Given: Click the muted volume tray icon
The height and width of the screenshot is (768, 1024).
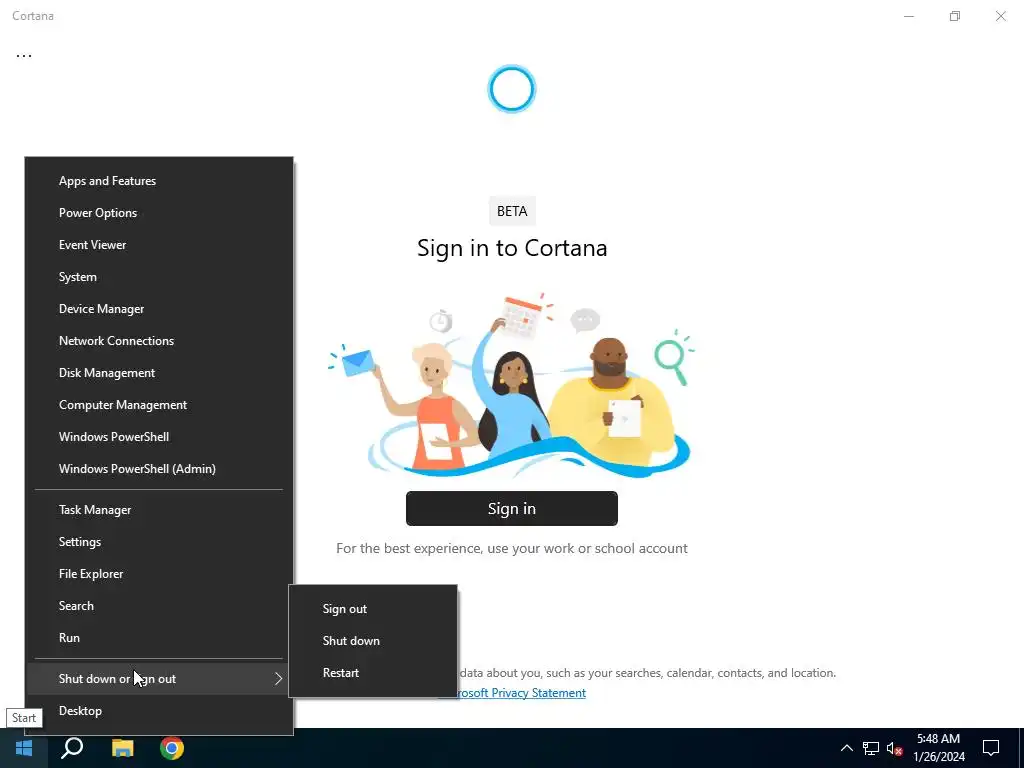Looking at the screenshot, I should click(x=895, y=748).
